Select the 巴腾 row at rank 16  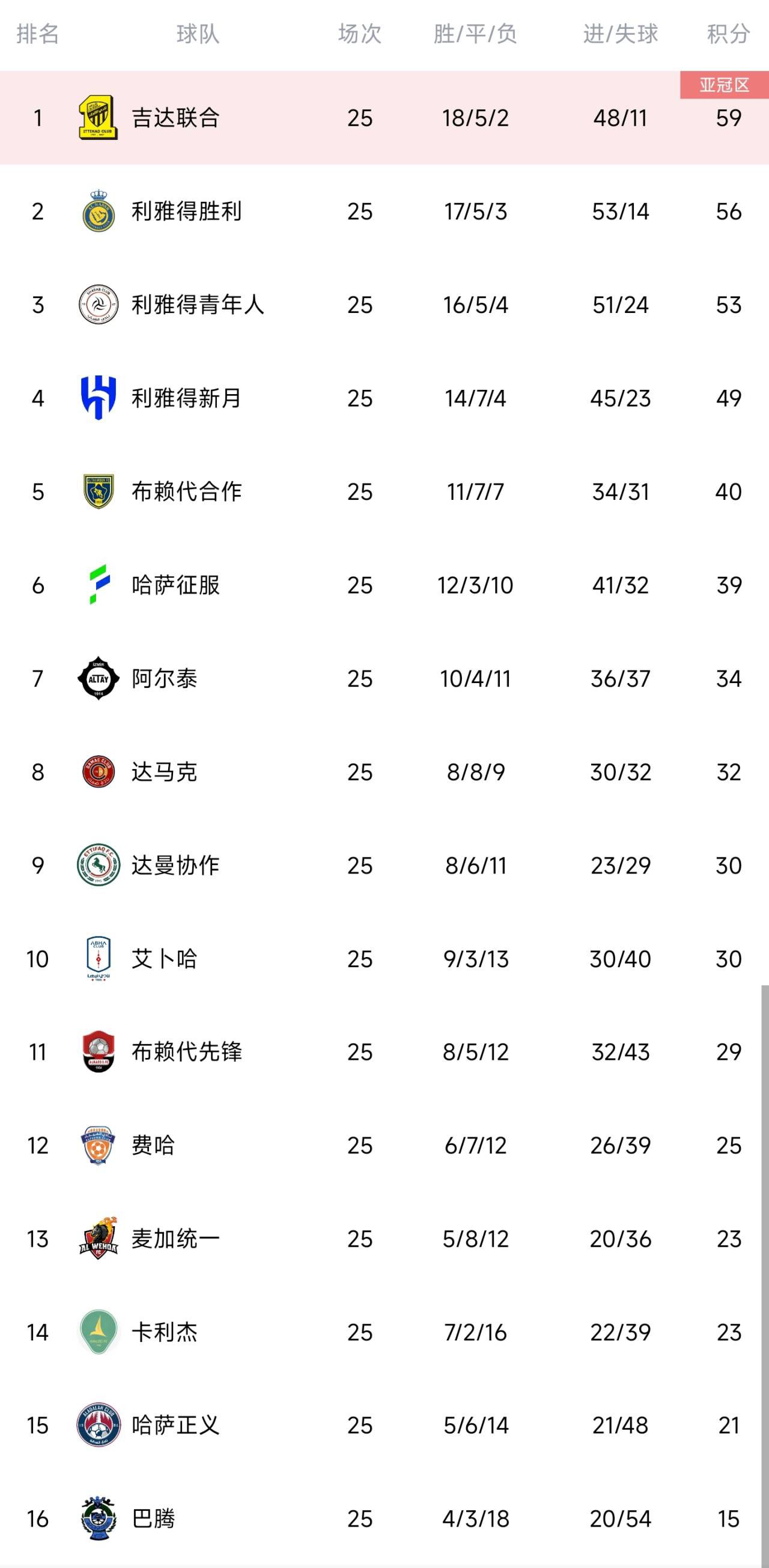click(x=384, y=1519)
